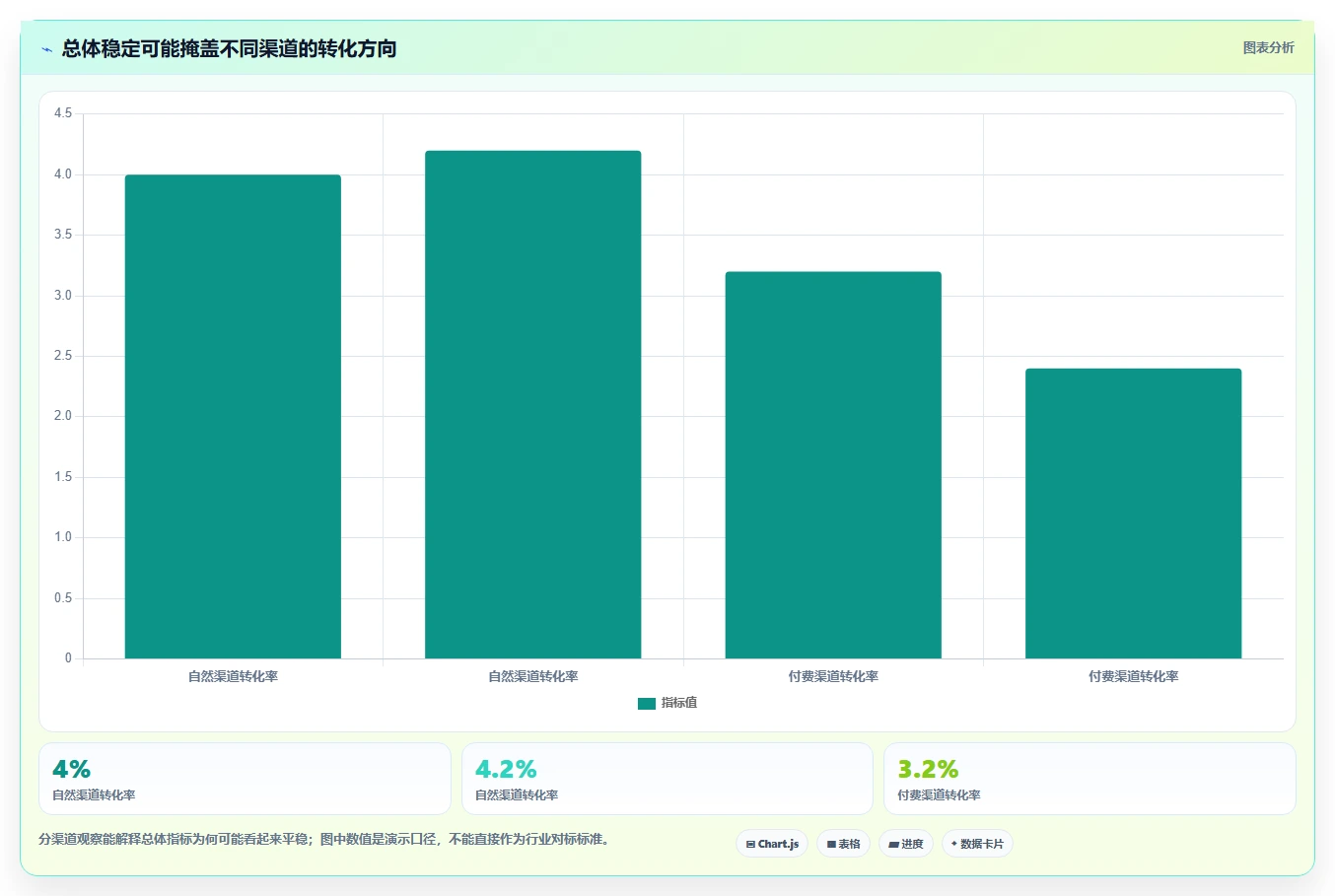
Task: Select the tallest bar valued at 4.2
Action: pos(533,404)
